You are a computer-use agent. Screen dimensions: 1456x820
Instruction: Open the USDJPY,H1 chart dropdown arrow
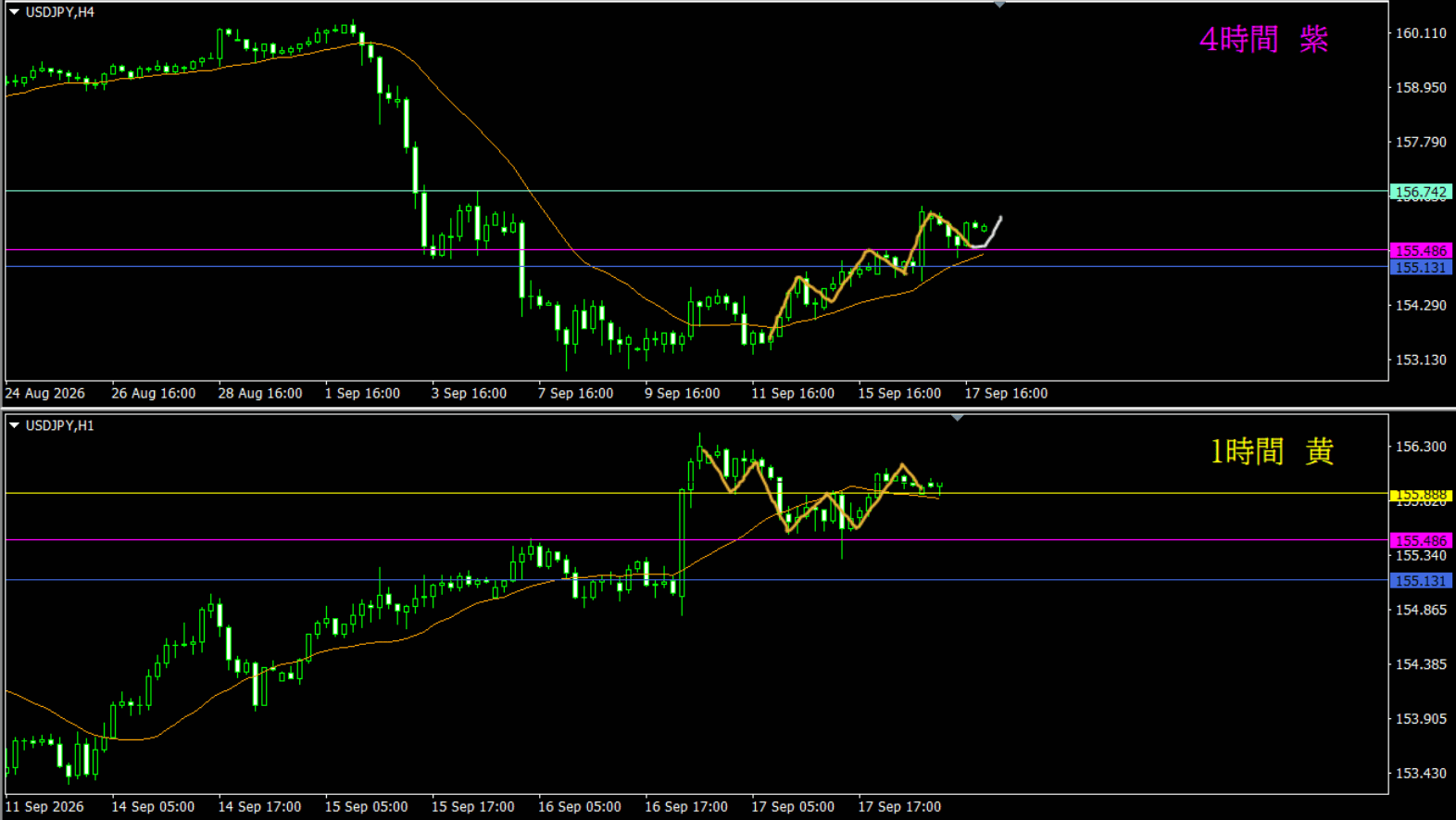(x=14, y=425)
